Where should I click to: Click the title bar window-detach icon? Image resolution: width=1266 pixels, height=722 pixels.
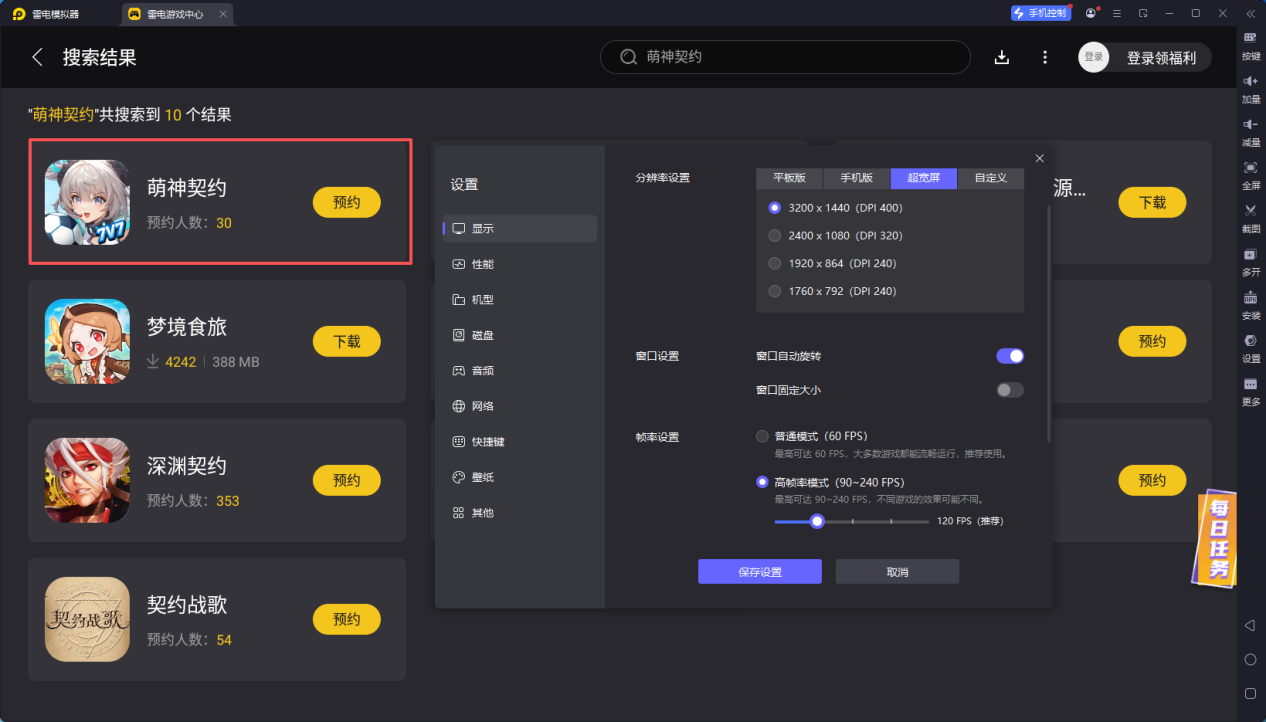(1143, 13)
